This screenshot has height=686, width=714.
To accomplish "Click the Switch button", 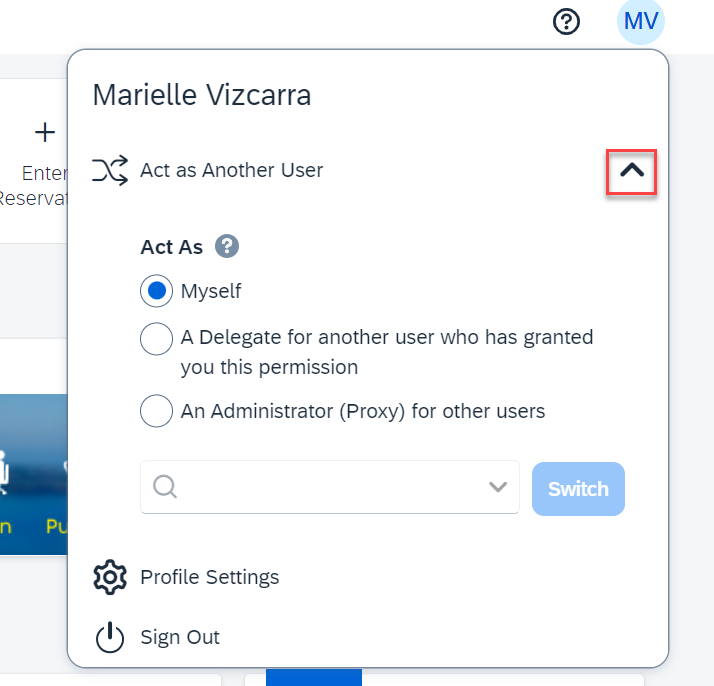I will [578, 489].
